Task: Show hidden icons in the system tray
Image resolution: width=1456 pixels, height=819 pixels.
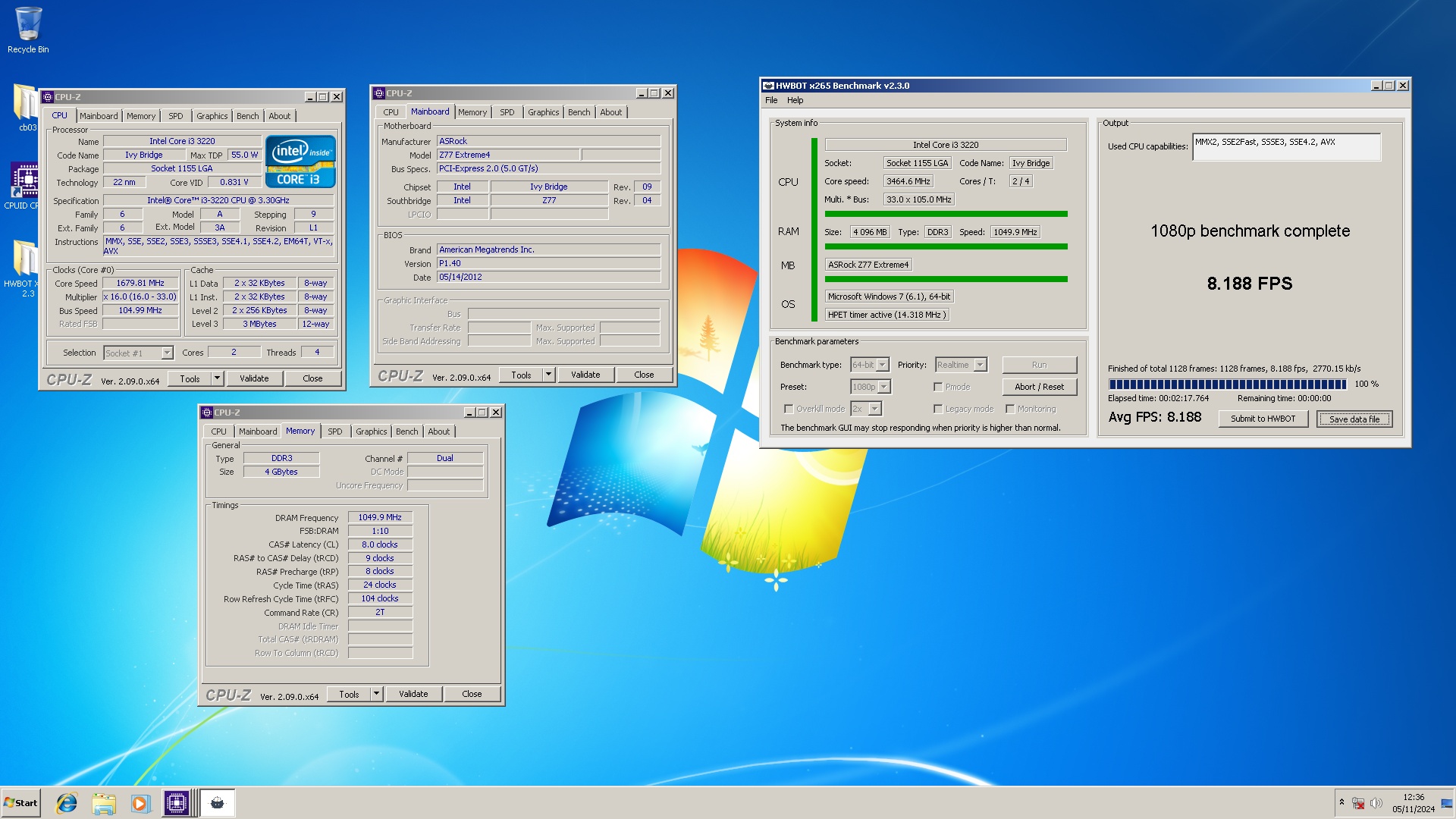Action: (x=1341, y=802)
